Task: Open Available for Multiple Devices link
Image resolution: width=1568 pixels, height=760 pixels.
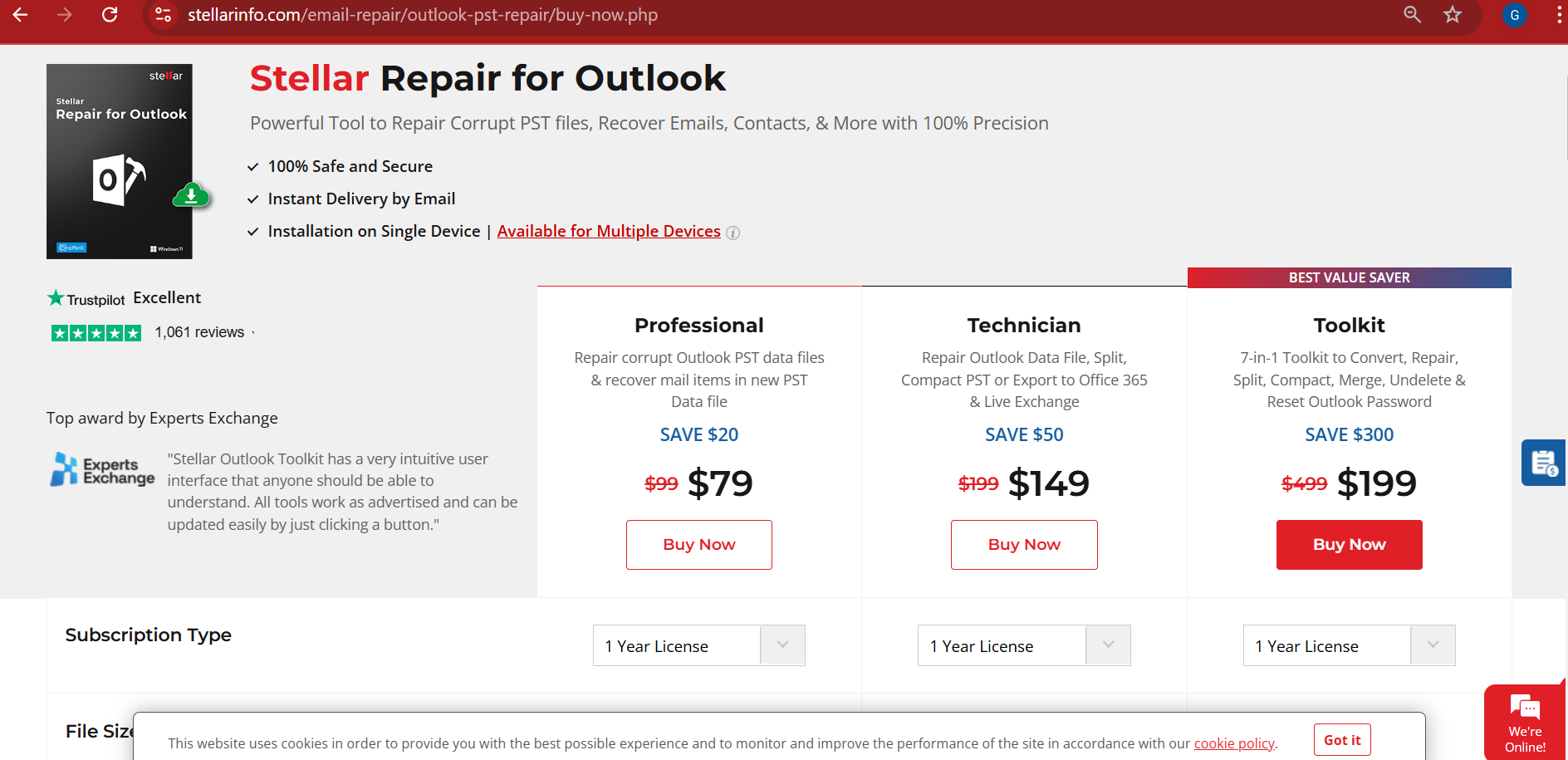Action: [x=609, y=231]
